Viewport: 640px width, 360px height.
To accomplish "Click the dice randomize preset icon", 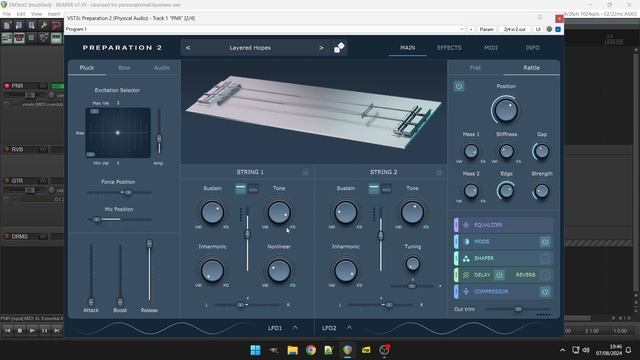I will tap(339, 48).
